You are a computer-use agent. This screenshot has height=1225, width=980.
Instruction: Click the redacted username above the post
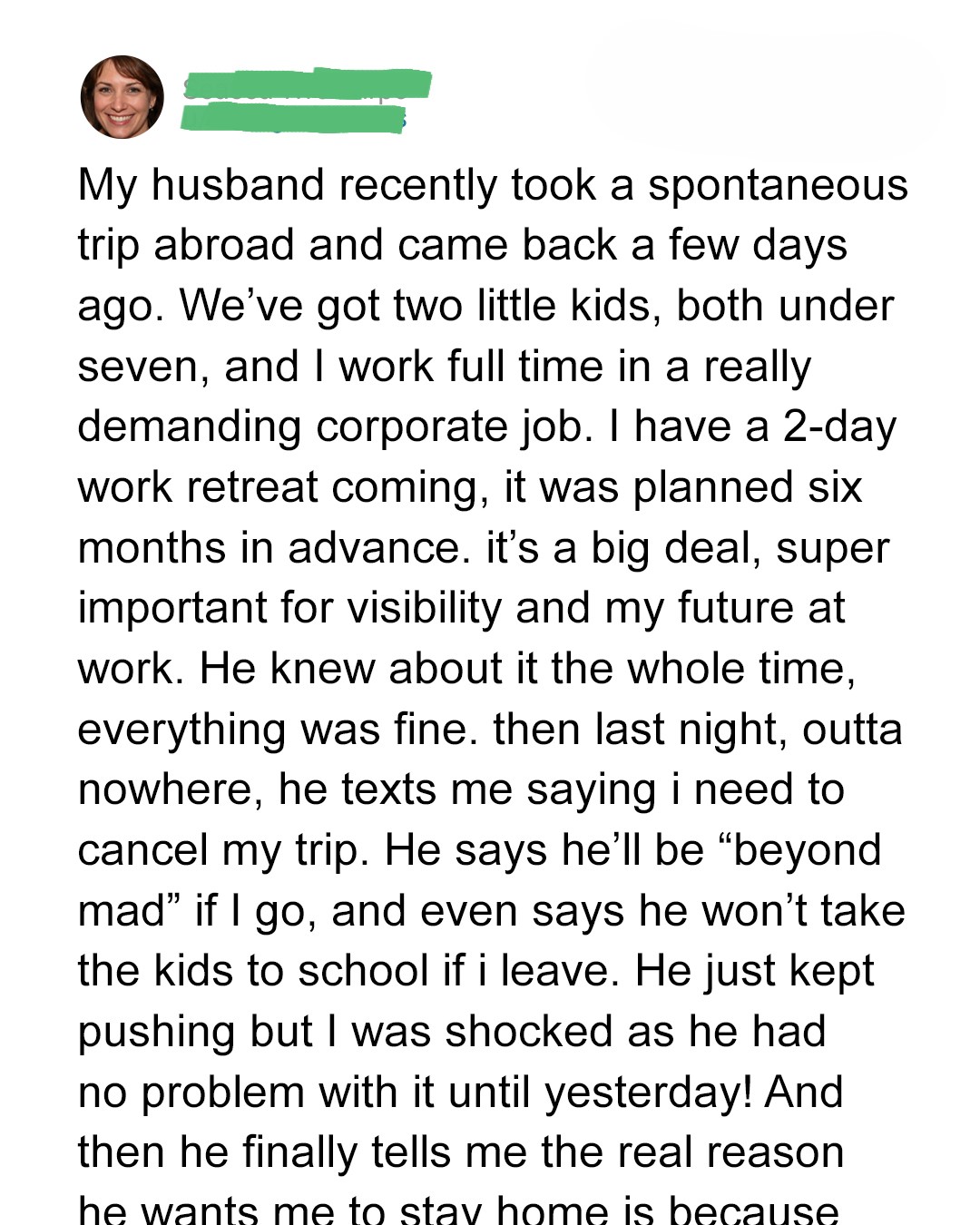(x=307, y=83)
